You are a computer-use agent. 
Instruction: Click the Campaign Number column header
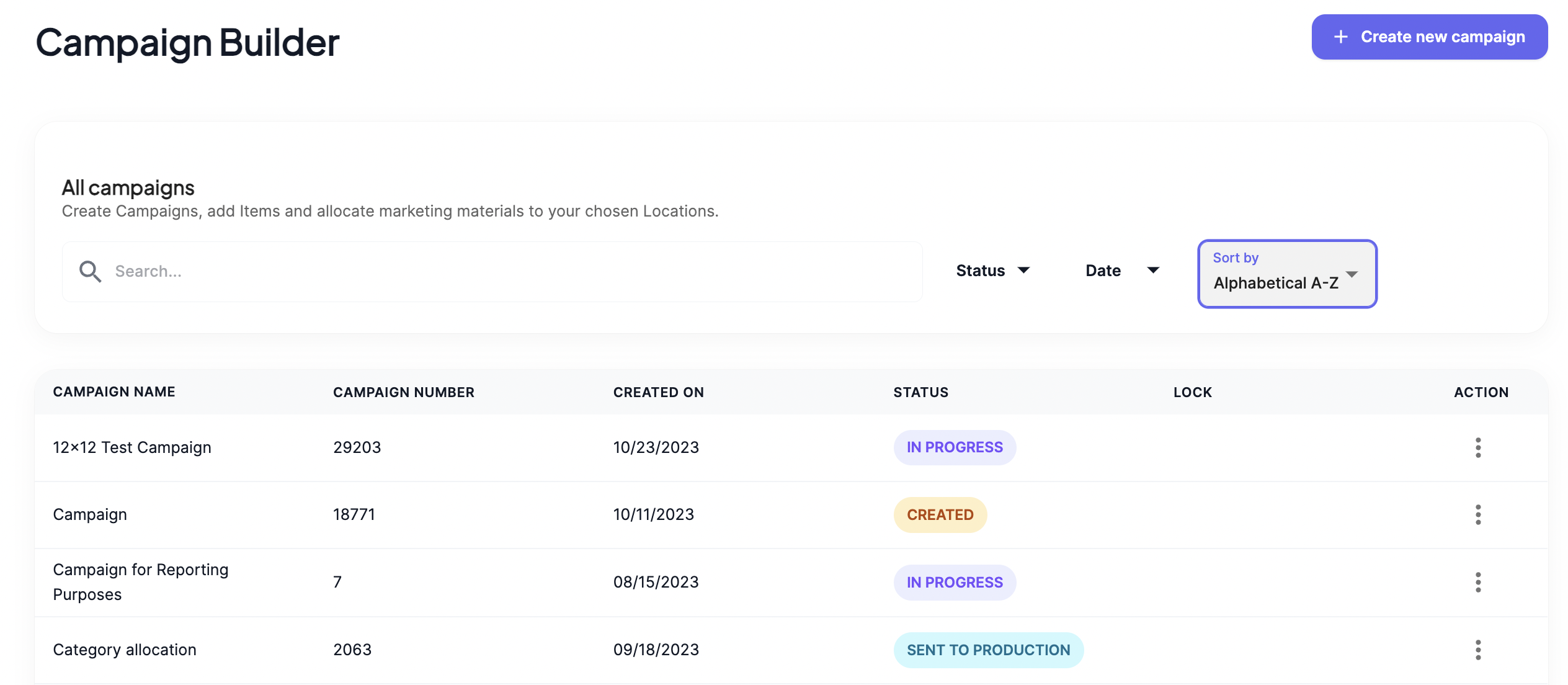click(x=403, y=392)
